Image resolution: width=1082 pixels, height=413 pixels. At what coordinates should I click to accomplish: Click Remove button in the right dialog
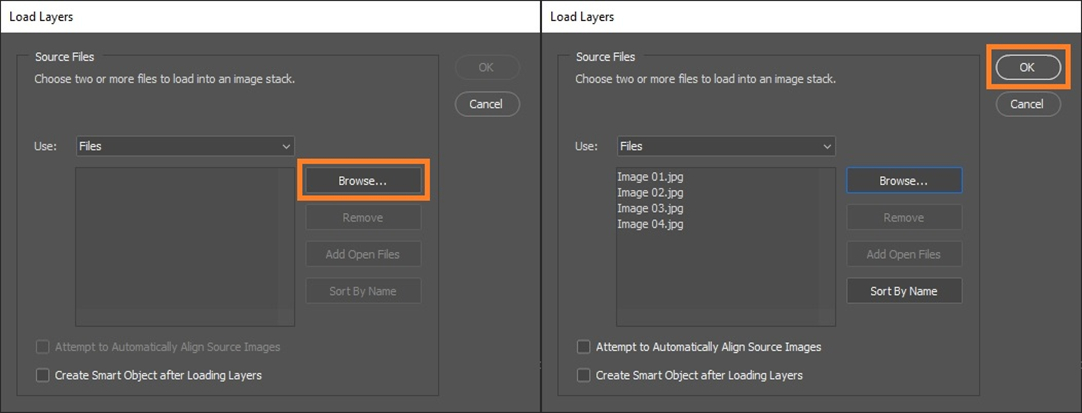pyautogui.click(x=904, y=217)
